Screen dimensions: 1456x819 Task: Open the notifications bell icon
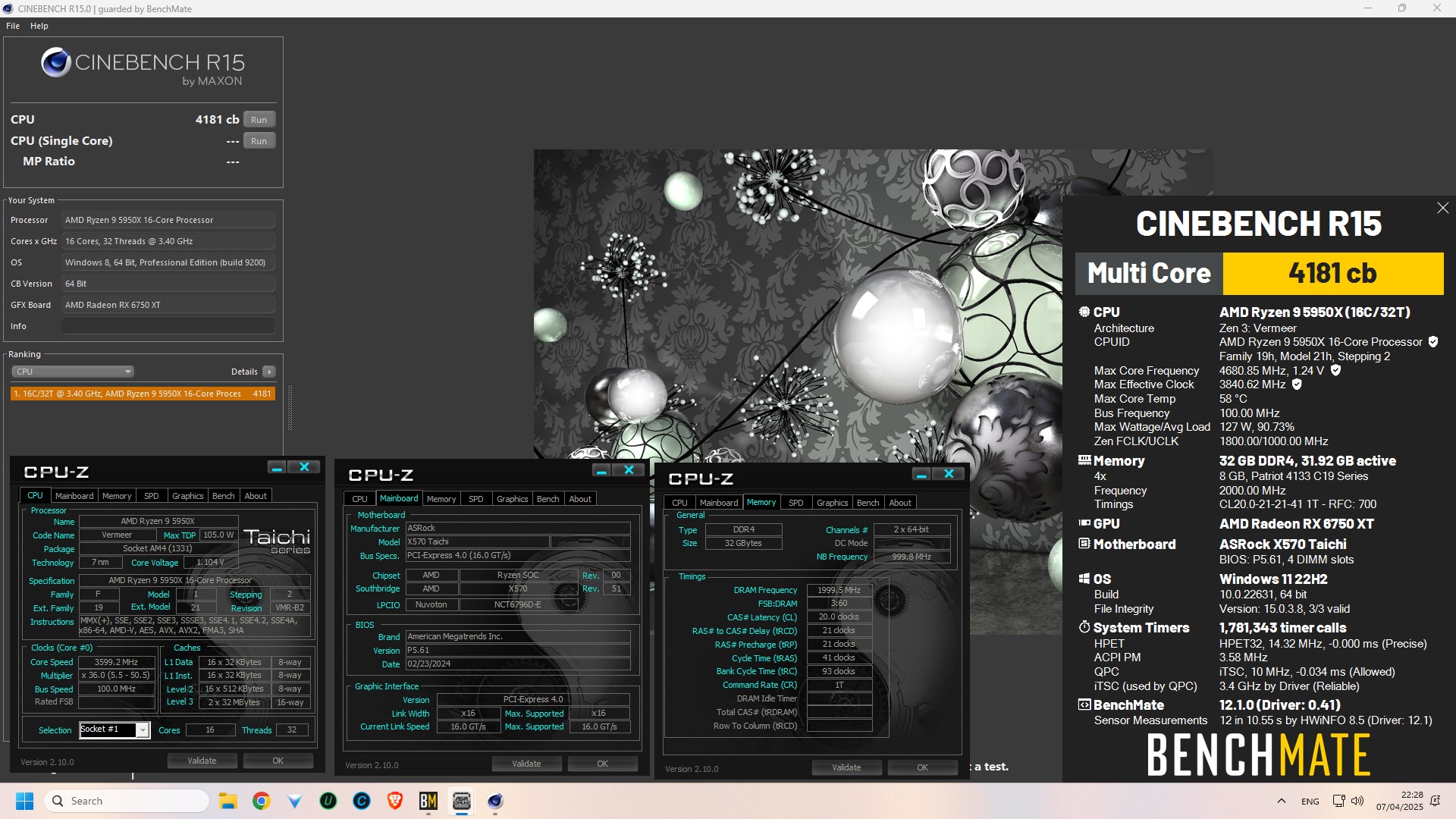1436,801
